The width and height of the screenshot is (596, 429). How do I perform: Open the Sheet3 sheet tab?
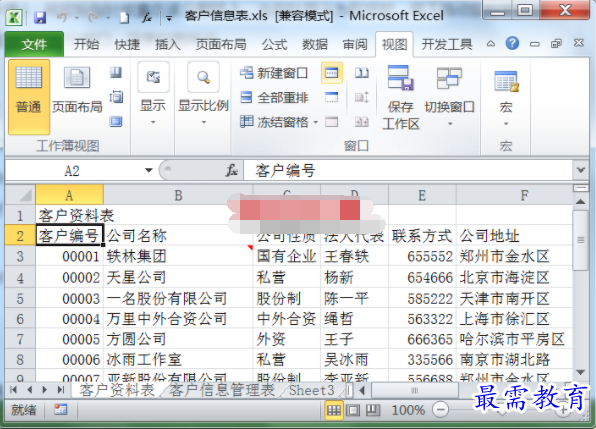tap(311, 390)
